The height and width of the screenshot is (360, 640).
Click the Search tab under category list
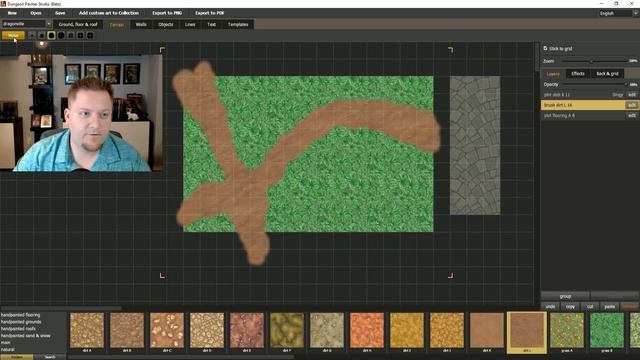(50, 357)
